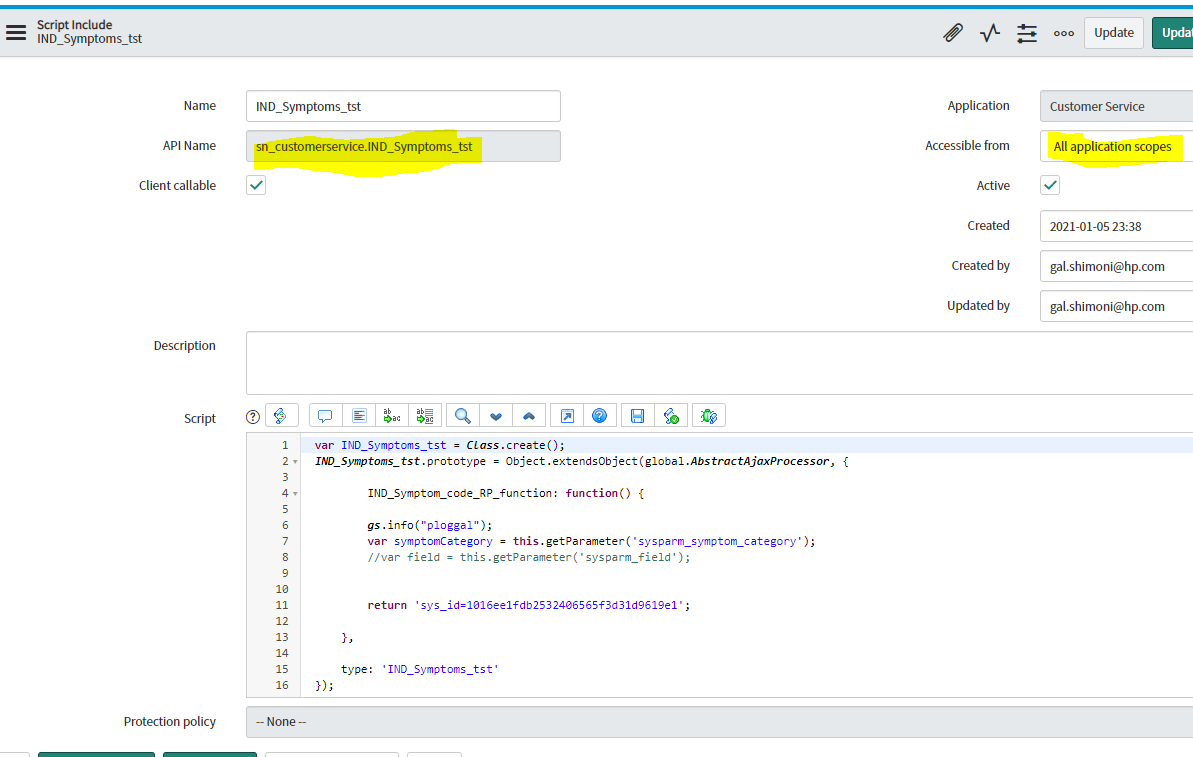Open the script debugger bug icon
The width and height of the screenshot is (1193, 757).
pos(709,416)
